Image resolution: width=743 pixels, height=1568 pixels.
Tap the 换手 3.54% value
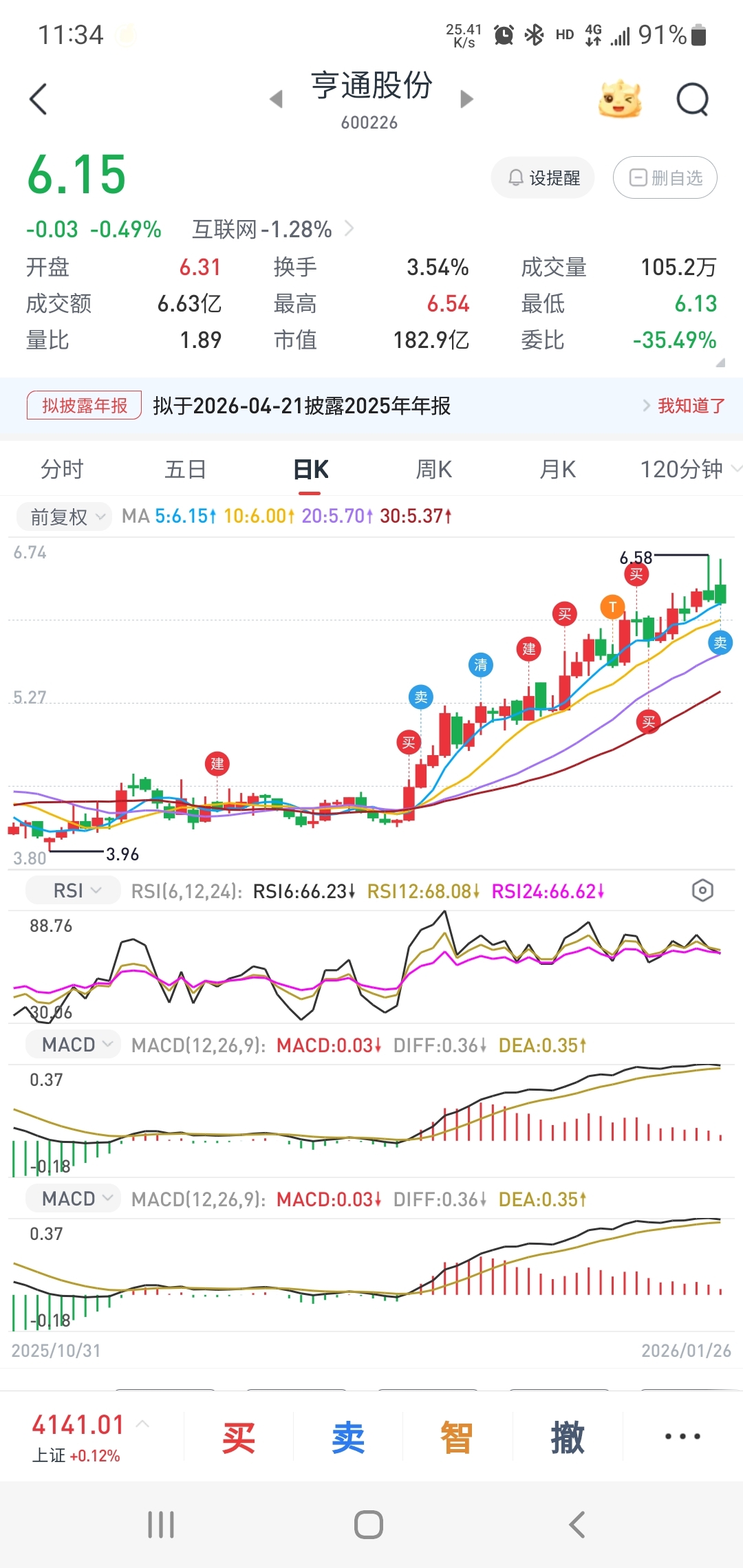click(x=438, y=267)
